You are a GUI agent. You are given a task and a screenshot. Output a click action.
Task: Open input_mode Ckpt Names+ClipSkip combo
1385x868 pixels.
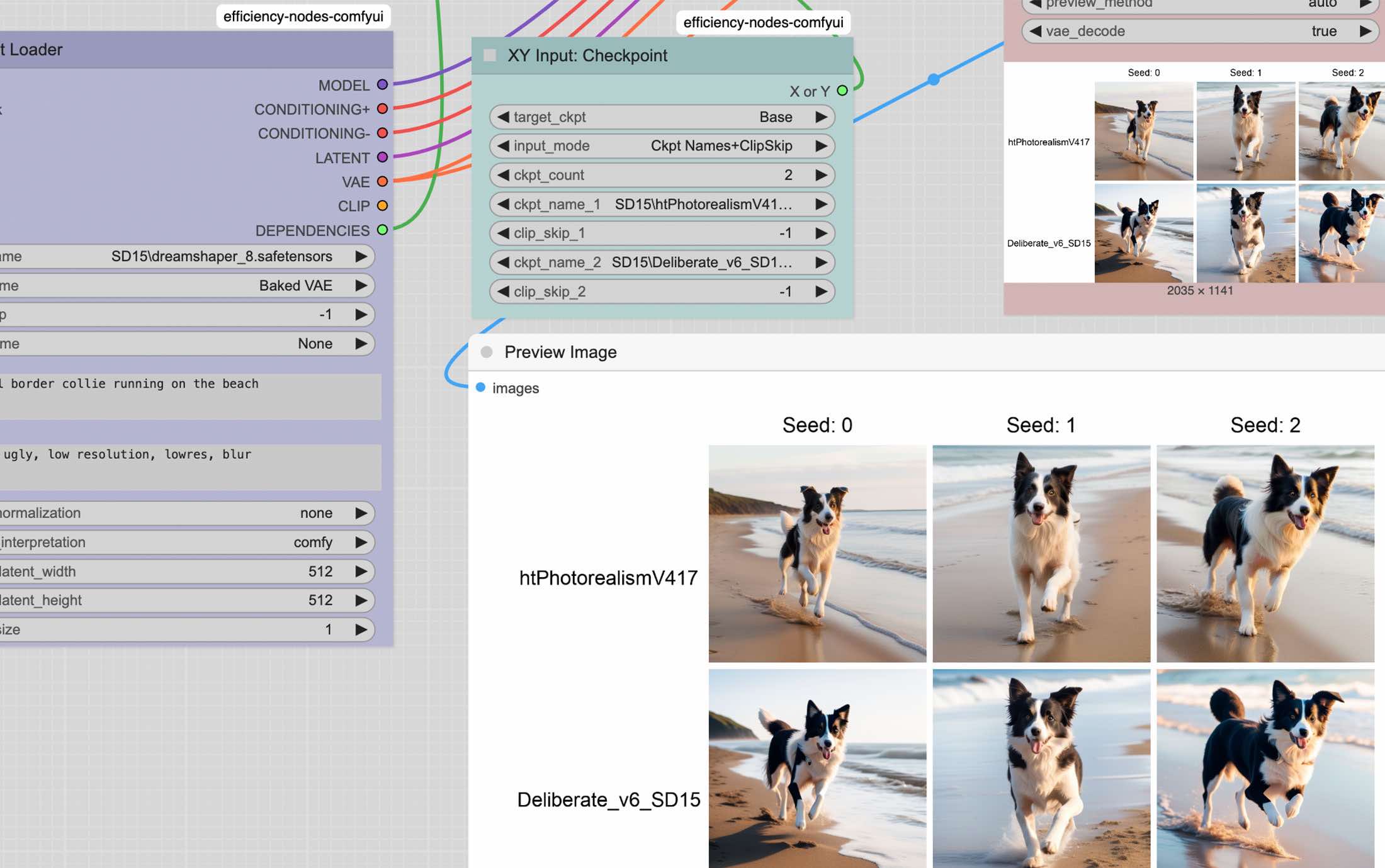[721, 146]
